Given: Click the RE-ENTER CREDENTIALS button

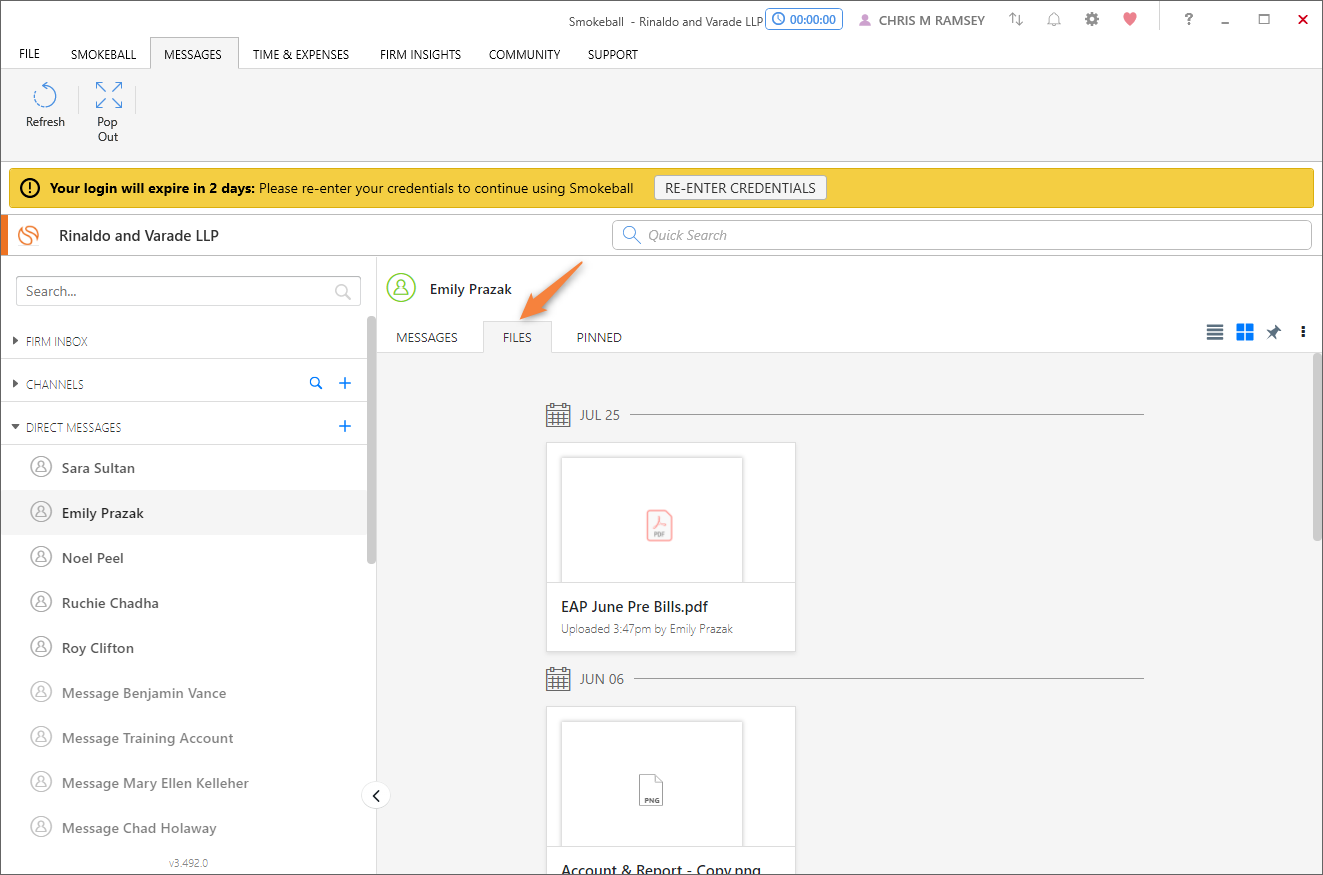Looking at the screenshot, I should point(740,188).
